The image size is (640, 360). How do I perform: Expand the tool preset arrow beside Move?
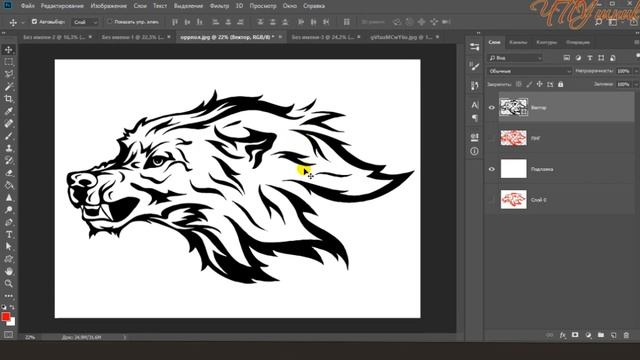[x=22, y=22]
